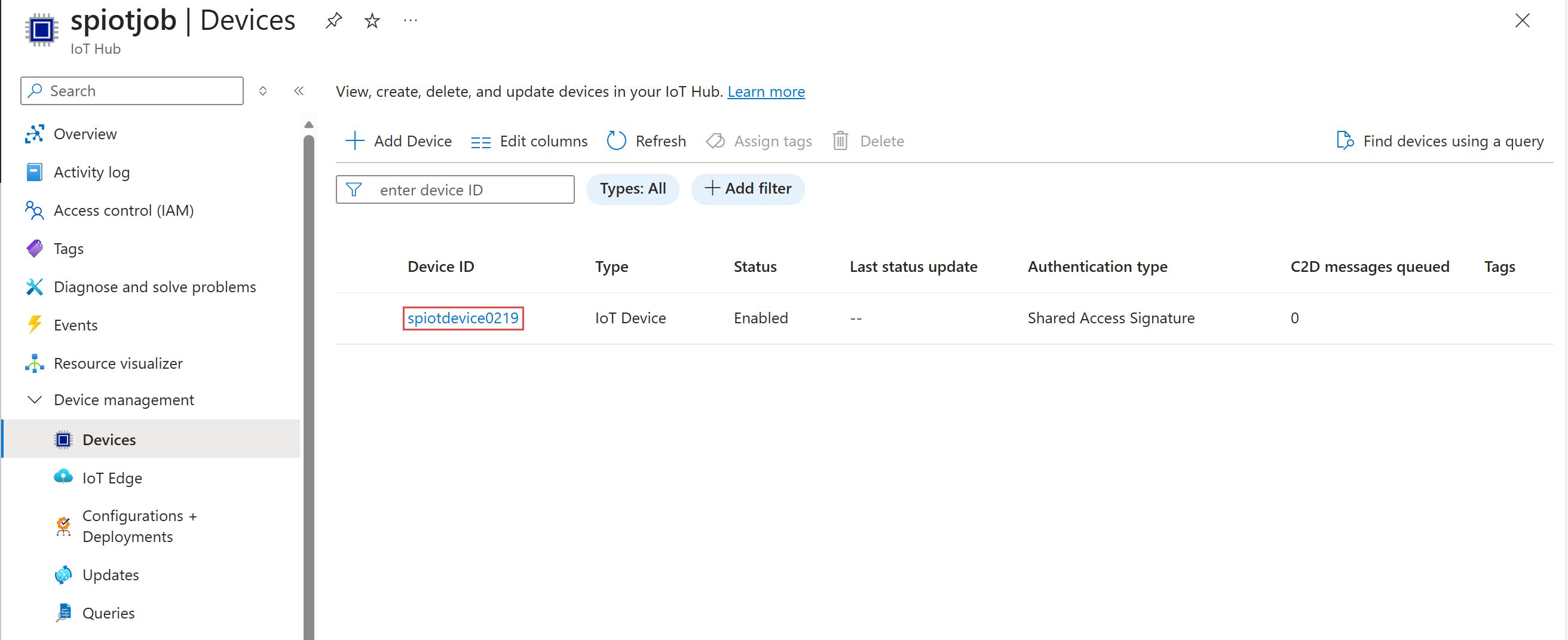Open the more options ellipsis menu
Image resolution: width=1568 pixels, height=640 pixels.
coord(411,21)
